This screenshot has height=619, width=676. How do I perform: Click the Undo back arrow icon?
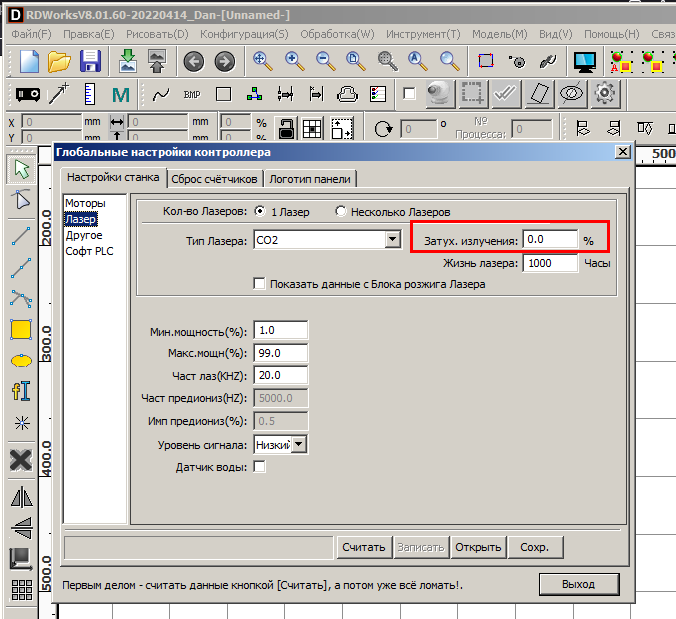[194, 62]
